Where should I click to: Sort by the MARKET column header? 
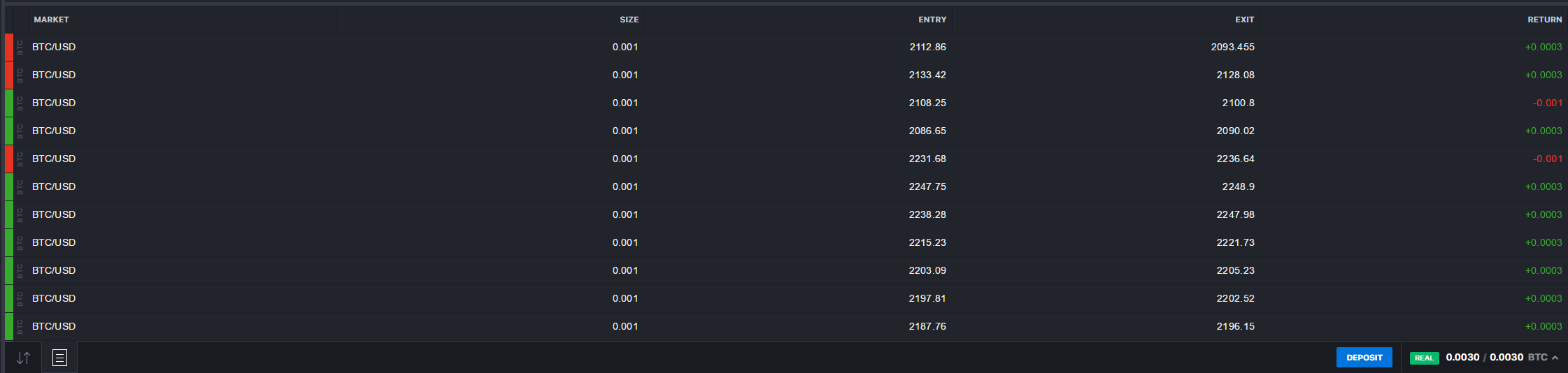(x=52, y=20)
